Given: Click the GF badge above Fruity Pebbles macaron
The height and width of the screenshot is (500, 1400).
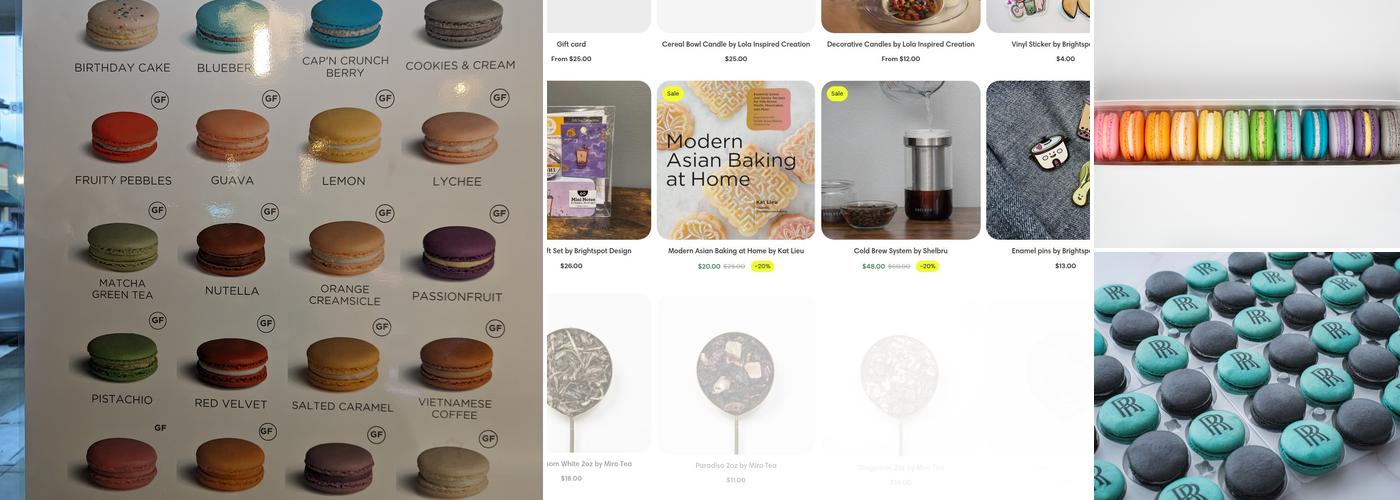Looking at the screenshot, I should (160, 99).
